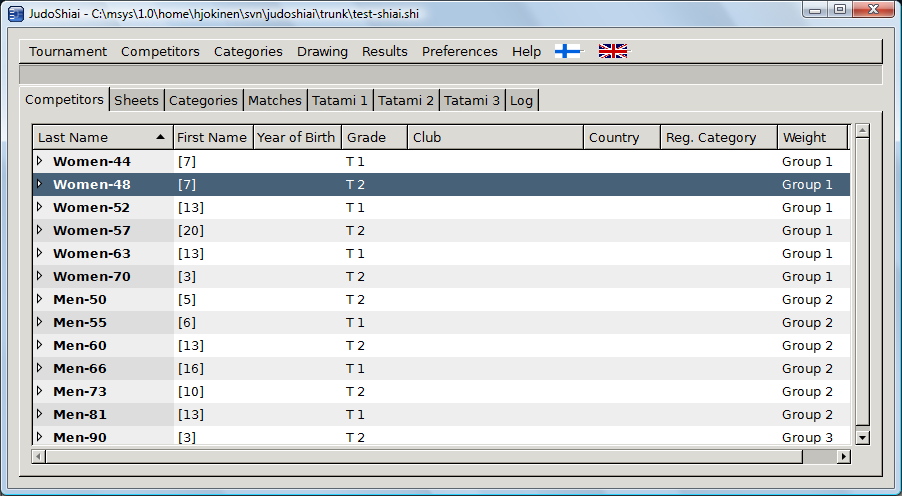Image resolution: width=902 pixels, height=496 pixels.
Task: Open the Drawing menu
Action: (x=322, y=51)
